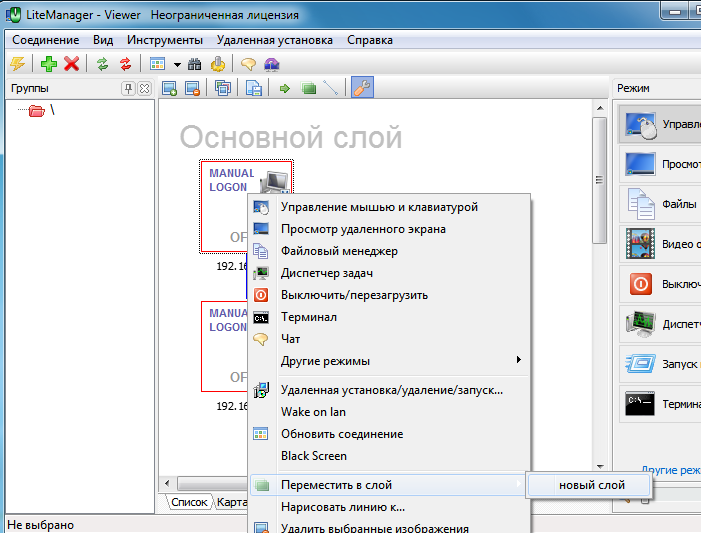Select the draw line tool icon
Screen dimensions: 701x533
[x=330, y=88]
